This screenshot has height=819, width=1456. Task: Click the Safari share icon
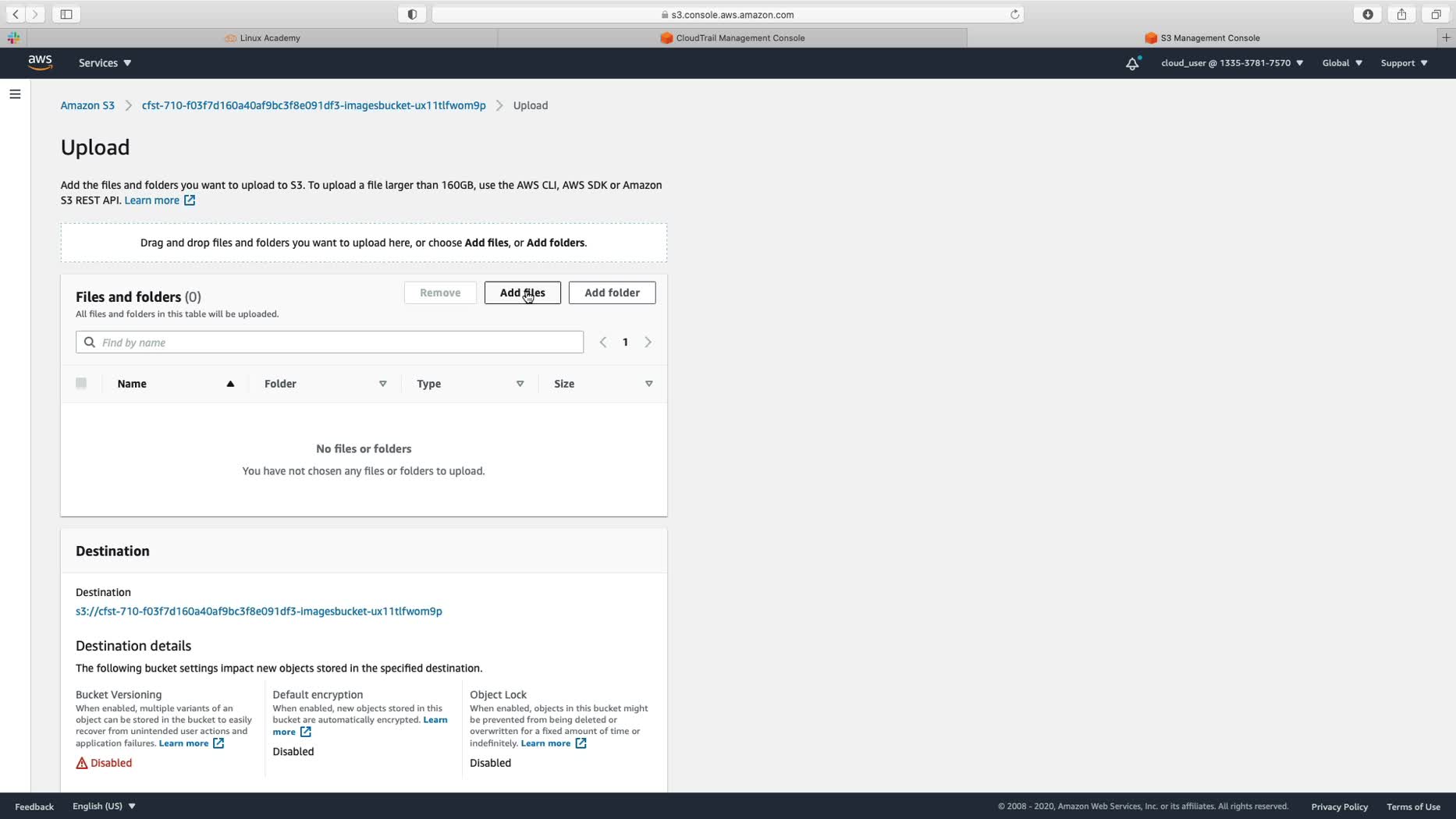click(x=1402, y=14)
